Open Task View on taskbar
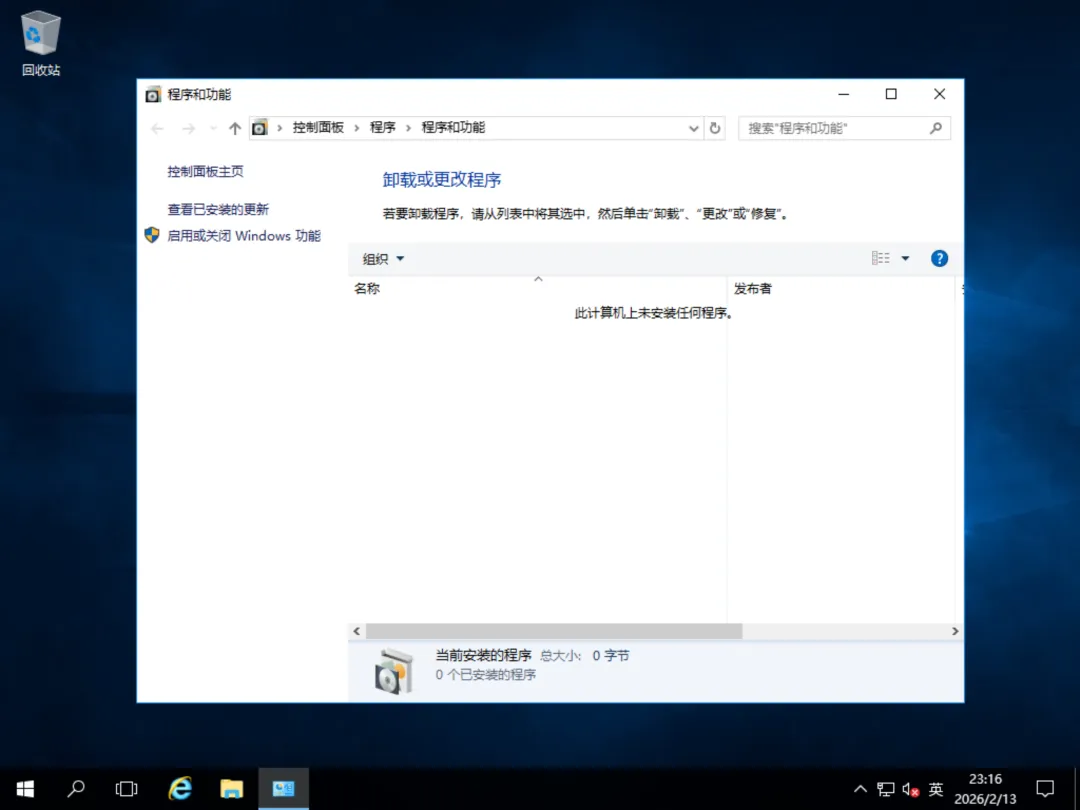Image resolution: width=1080 pixels, height=810 pixels. pos(127,789)
